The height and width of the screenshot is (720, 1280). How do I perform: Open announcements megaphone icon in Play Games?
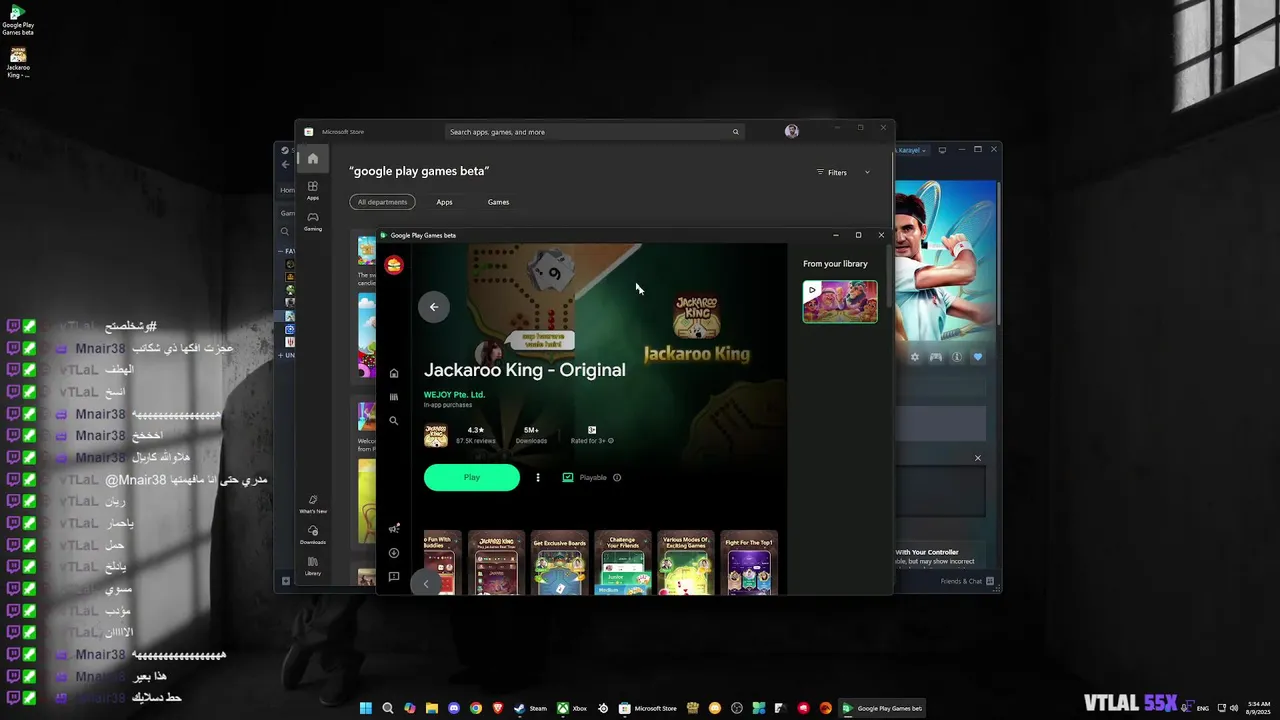[394, 529]
